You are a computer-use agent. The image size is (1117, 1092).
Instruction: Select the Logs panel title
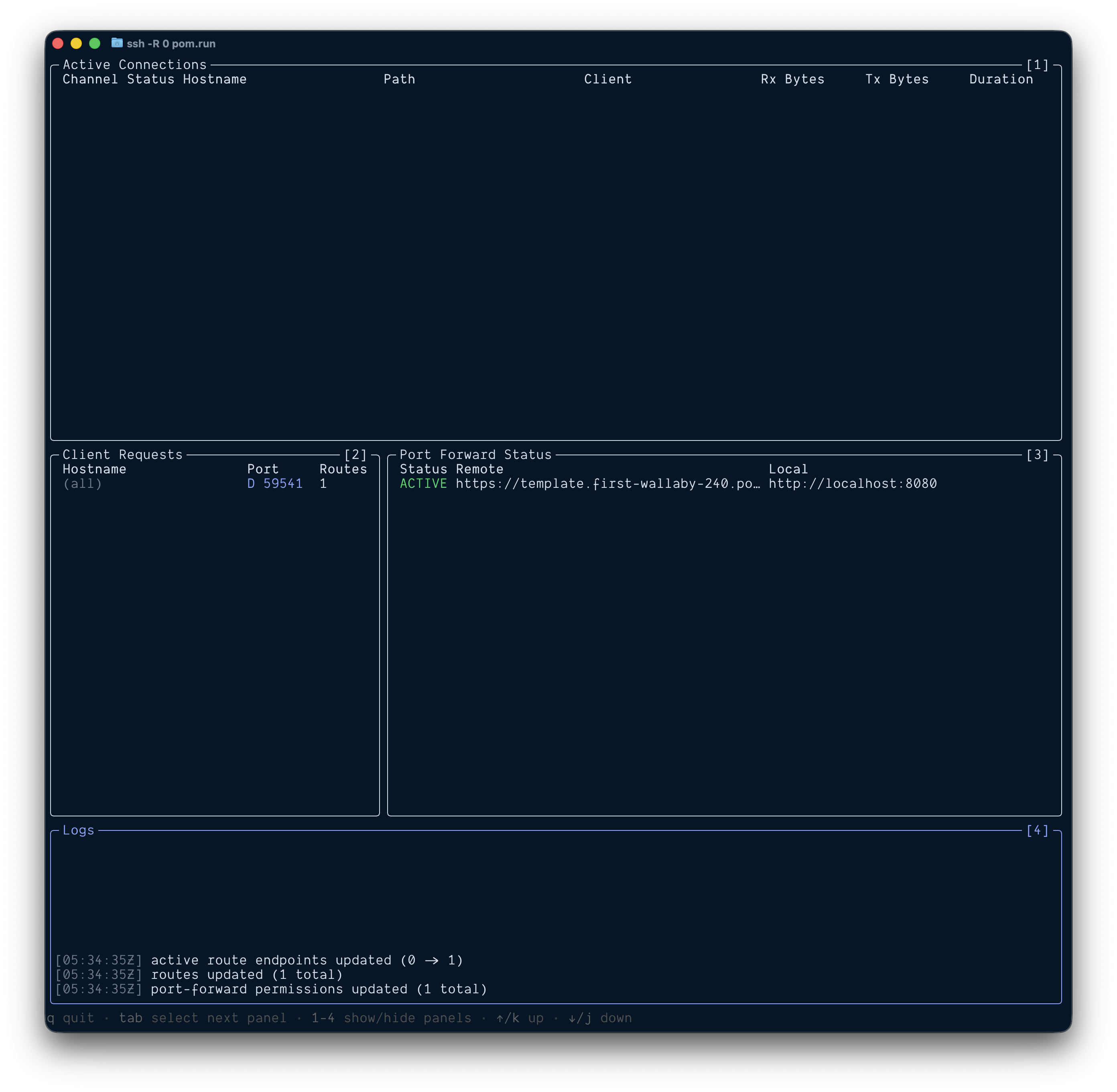point(79,830)
